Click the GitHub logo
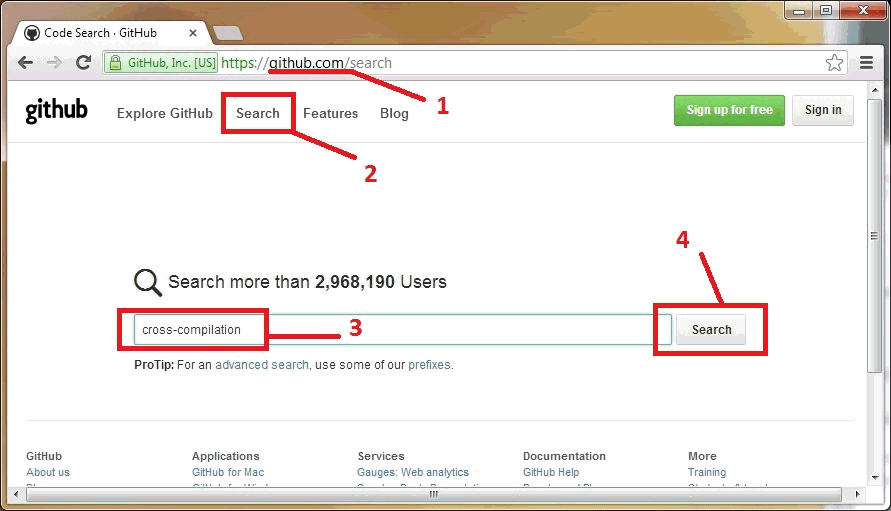This screenshot has height=511, width=891. (x=57, y=111)
